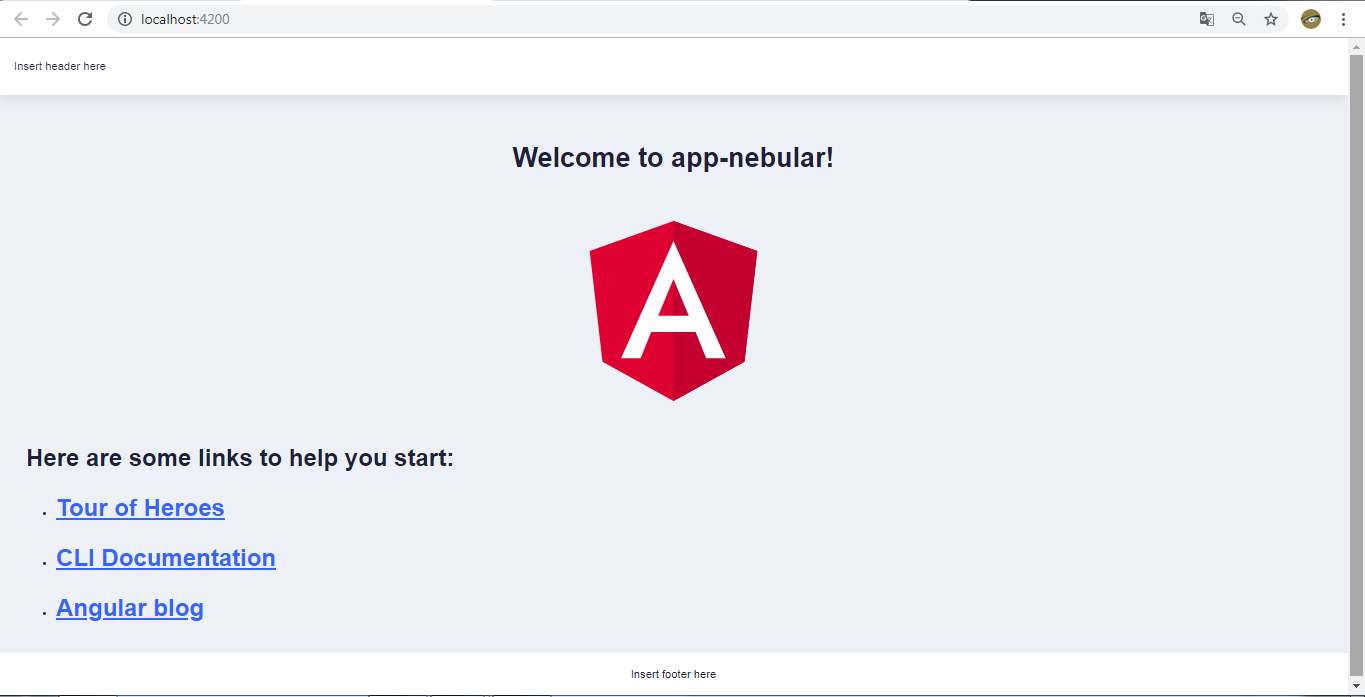Open the browser profile avatar menu
Viewport: 1365px width, 697px height.
[1310, 18]
